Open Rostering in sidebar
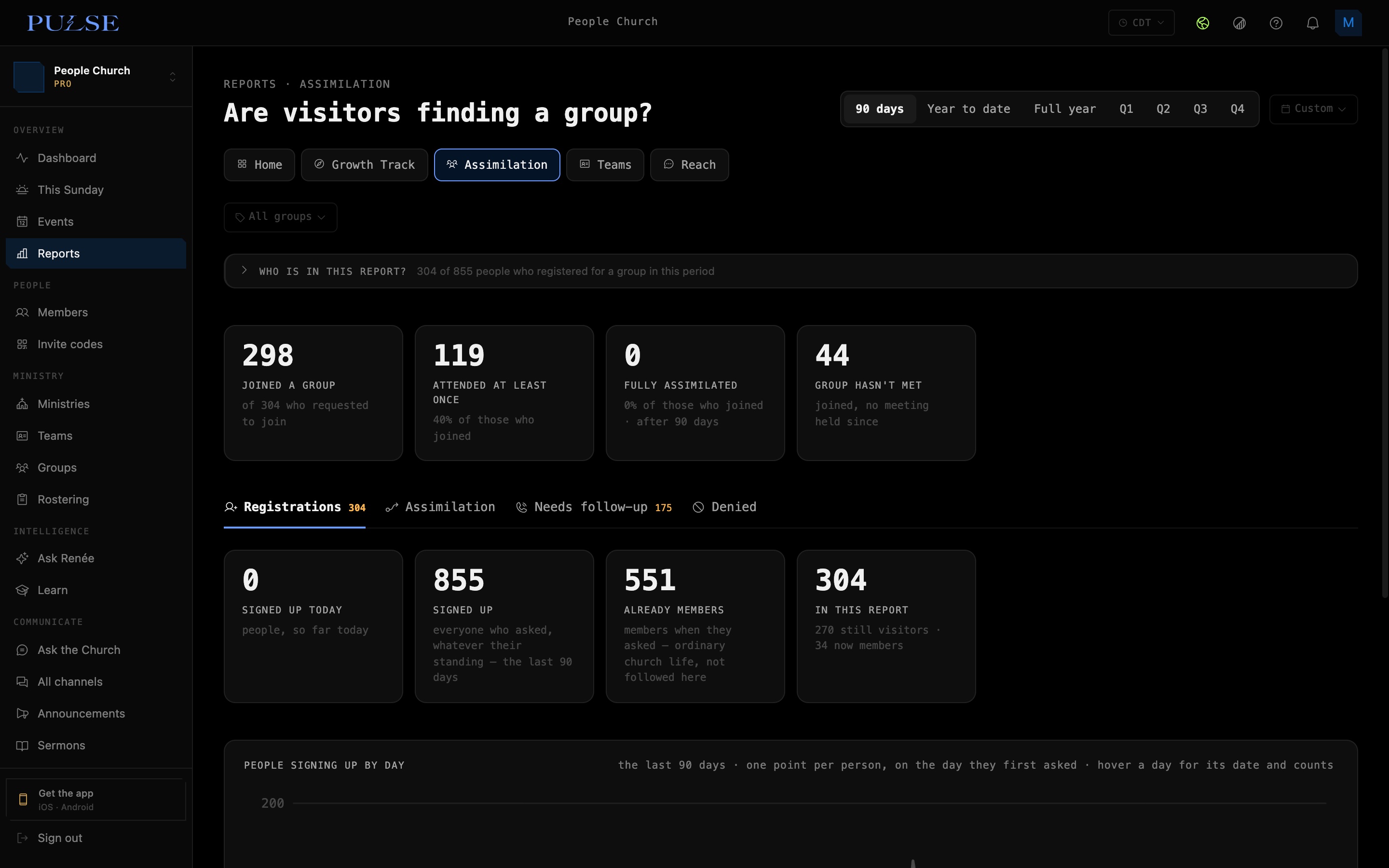Screen dimensions: 1389x868 click(x=96, y=500)
